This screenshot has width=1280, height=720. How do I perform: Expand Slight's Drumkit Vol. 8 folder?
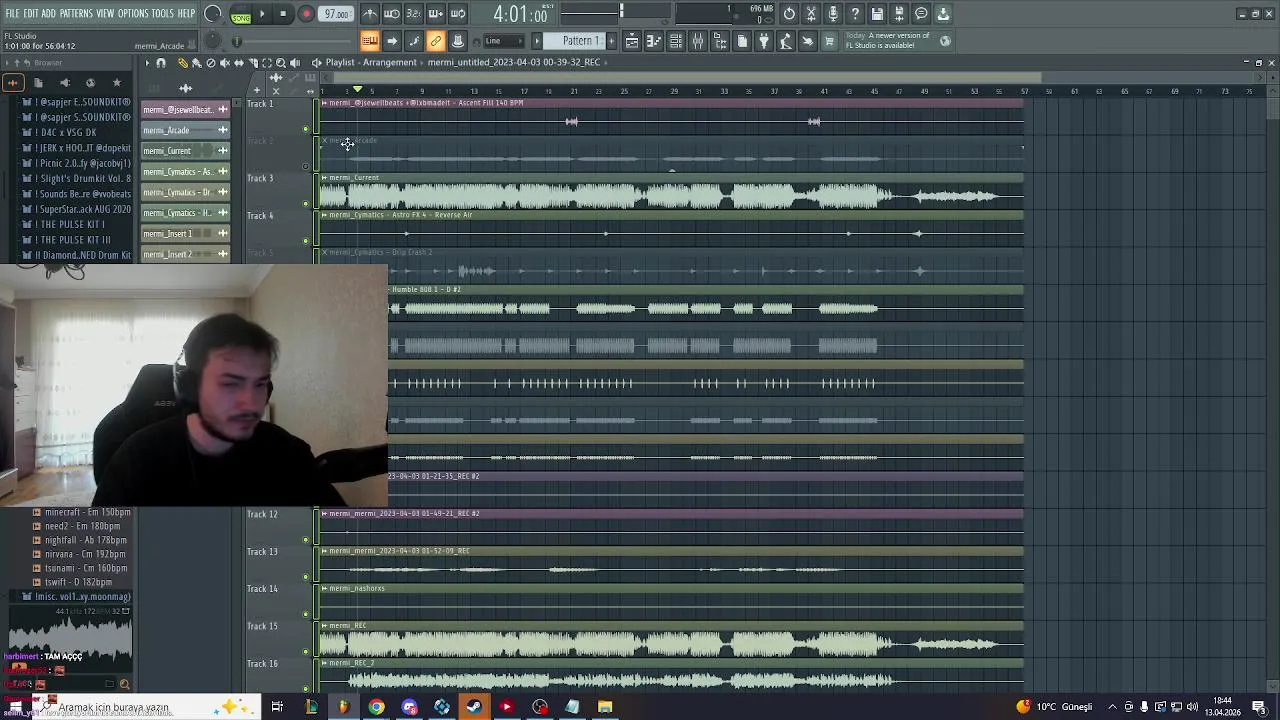tap(78, 178)
